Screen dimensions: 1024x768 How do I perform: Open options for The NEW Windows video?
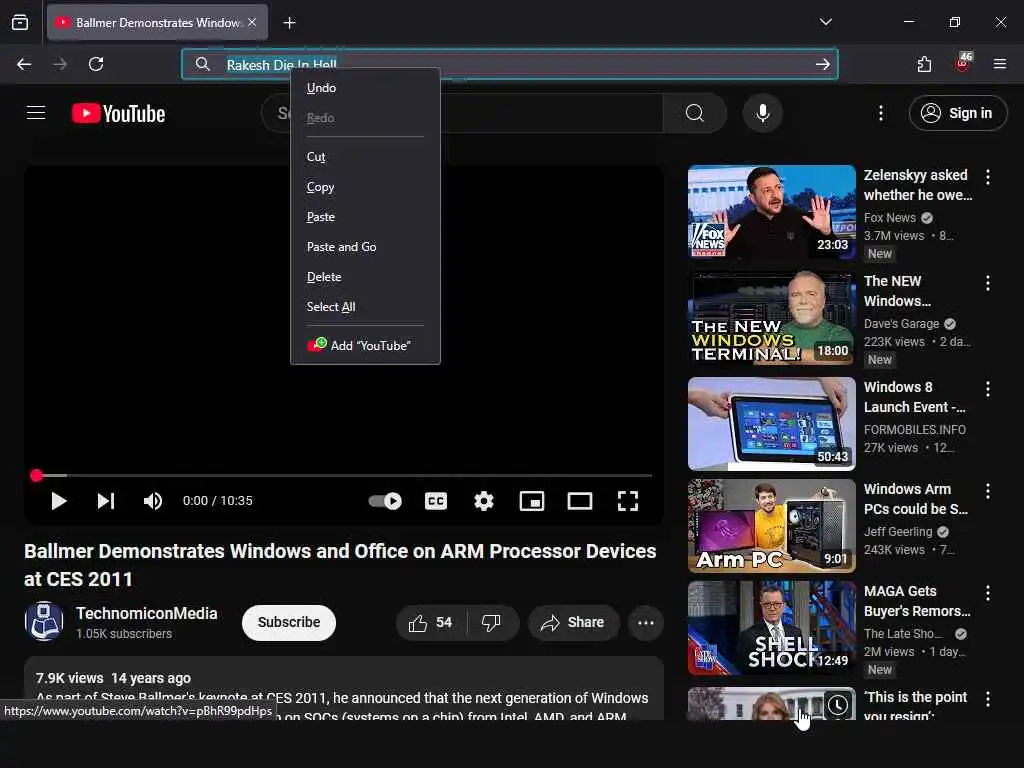pos(987,283)
